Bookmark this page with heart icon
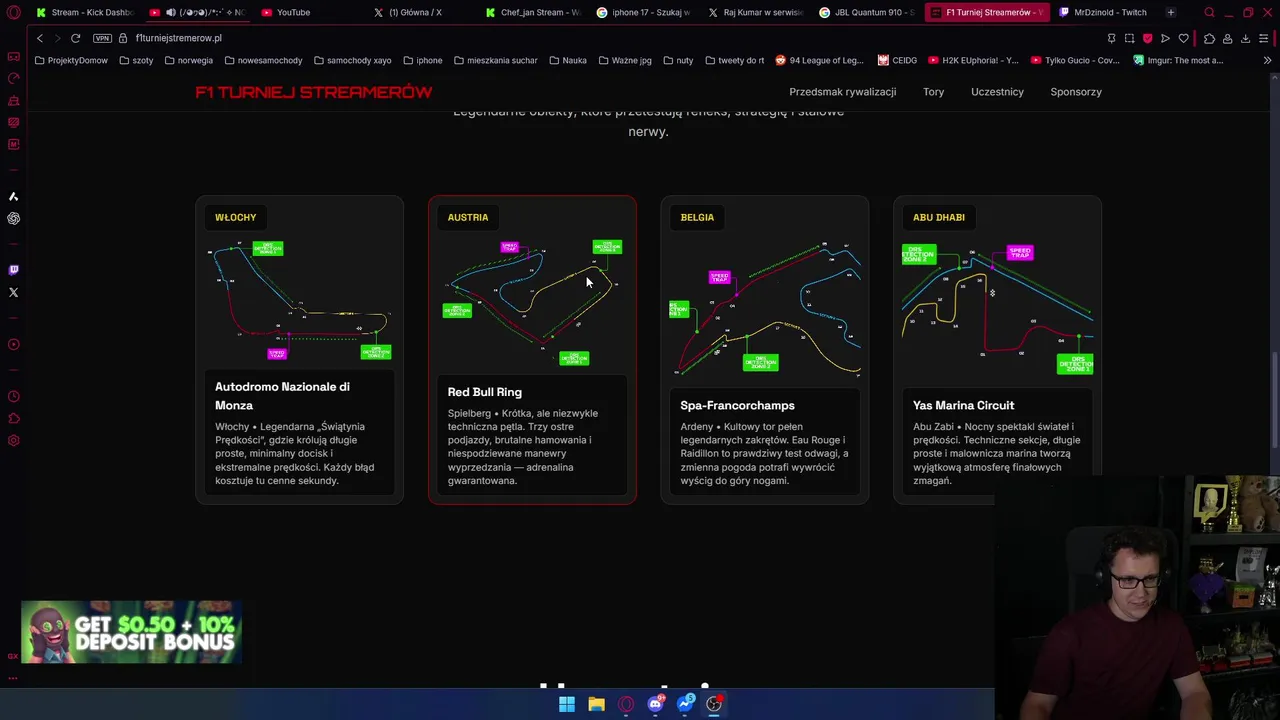The width and height of the screenshot is (1280, 720). point(1184,38)
